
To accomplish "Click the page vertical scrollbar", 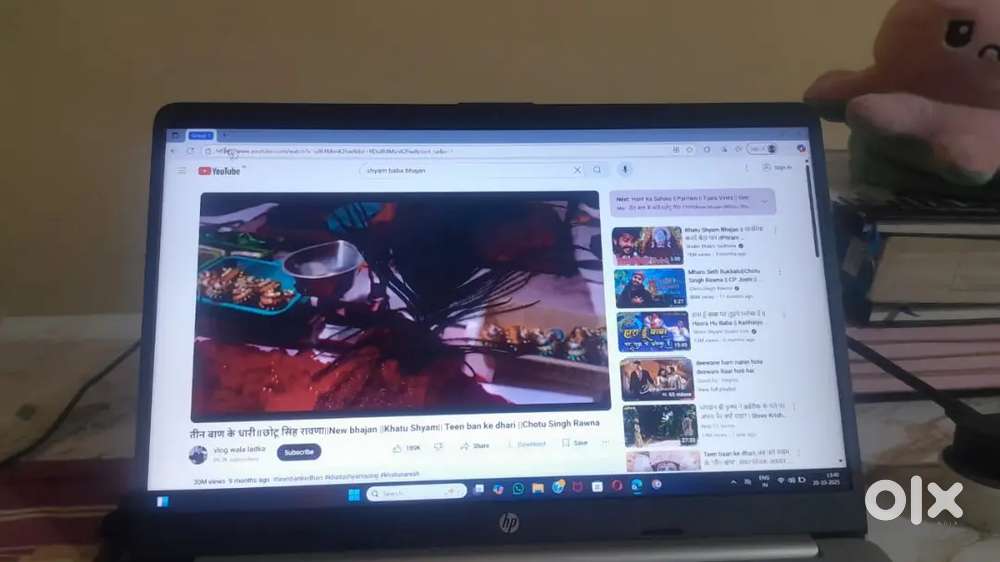I will 813,211.
